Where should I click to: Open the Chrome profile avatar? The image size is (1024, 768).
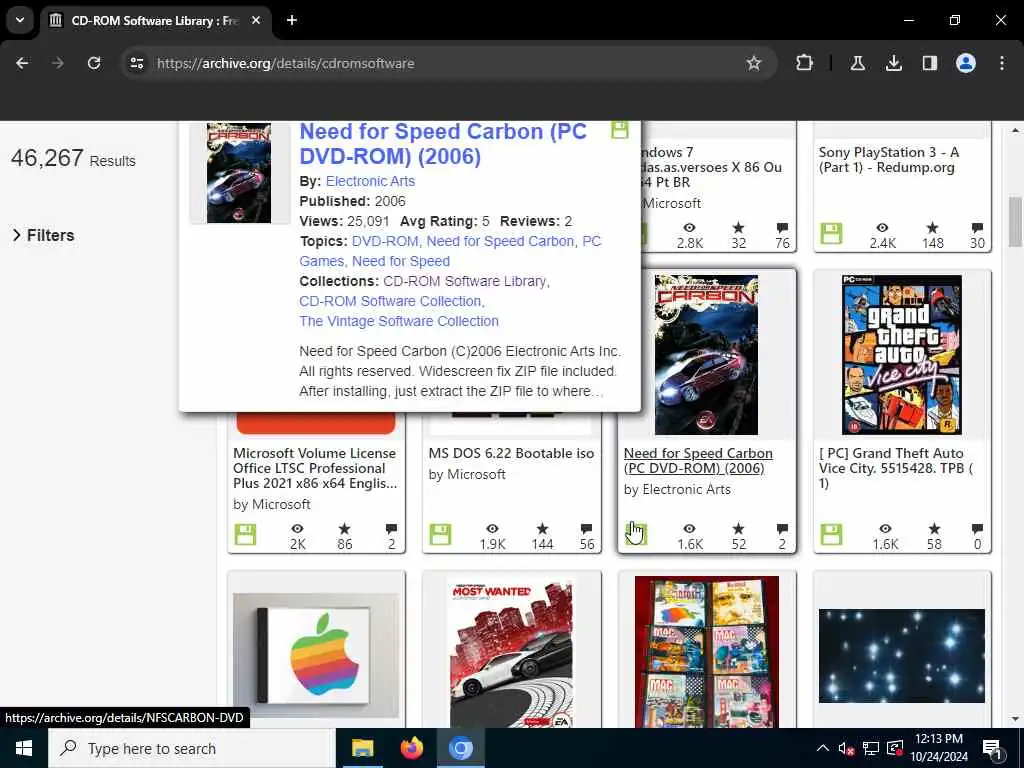tap(965, 63)
